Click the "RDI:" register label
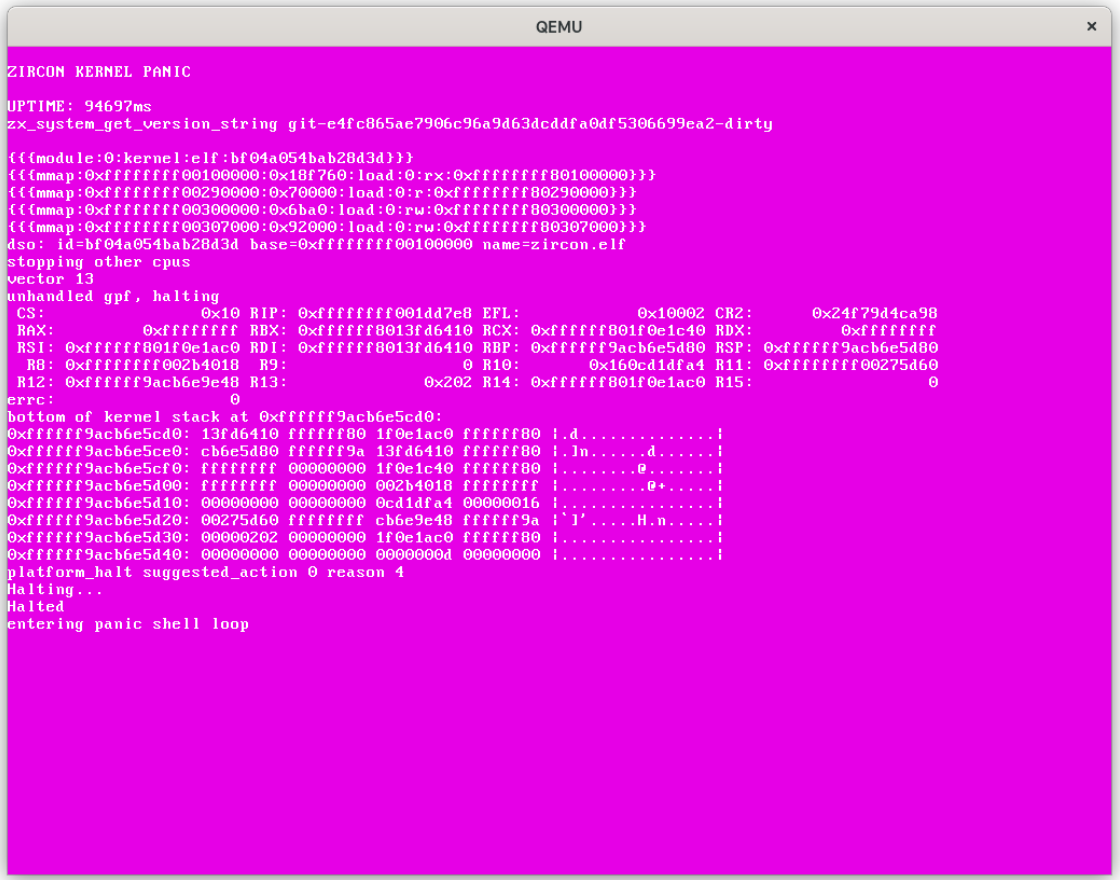1120x880 pixels. [x=269, y=348]
